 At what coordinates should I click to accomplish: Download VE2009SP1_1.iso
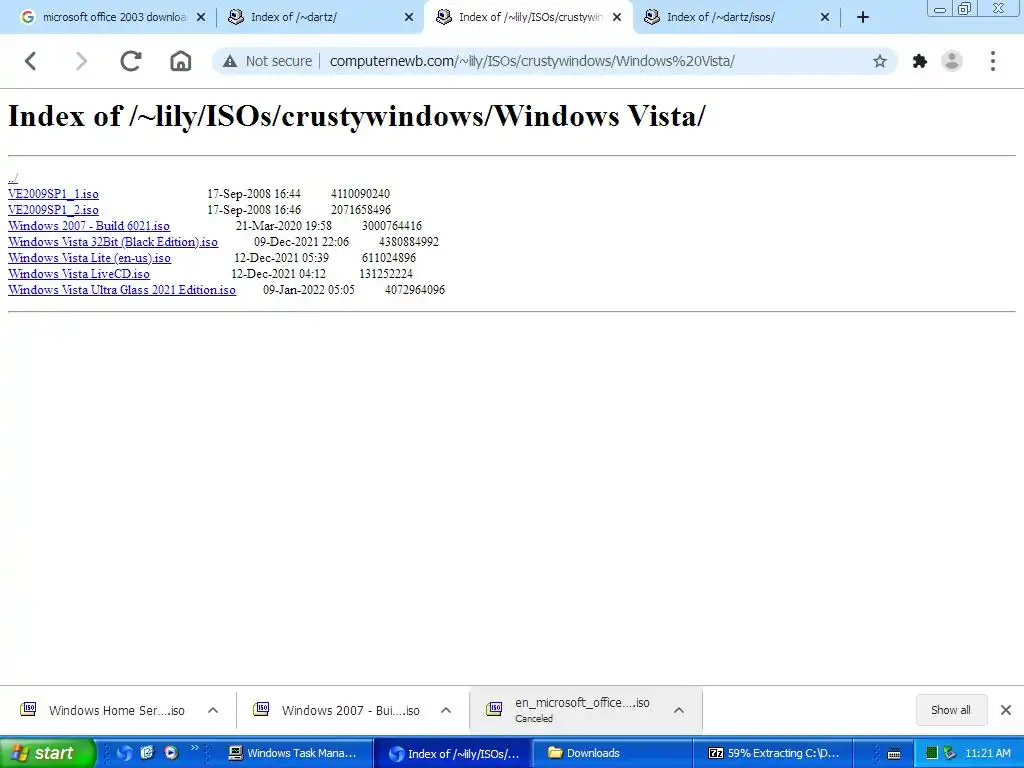(x=53, y=194)
